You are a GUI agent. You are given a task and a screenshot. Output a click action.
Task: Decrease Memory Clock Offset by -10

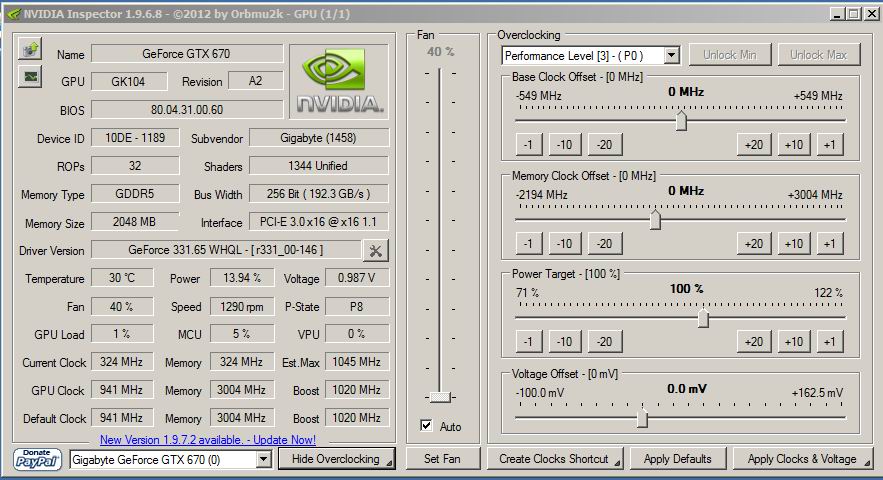(x=565, y=243)
